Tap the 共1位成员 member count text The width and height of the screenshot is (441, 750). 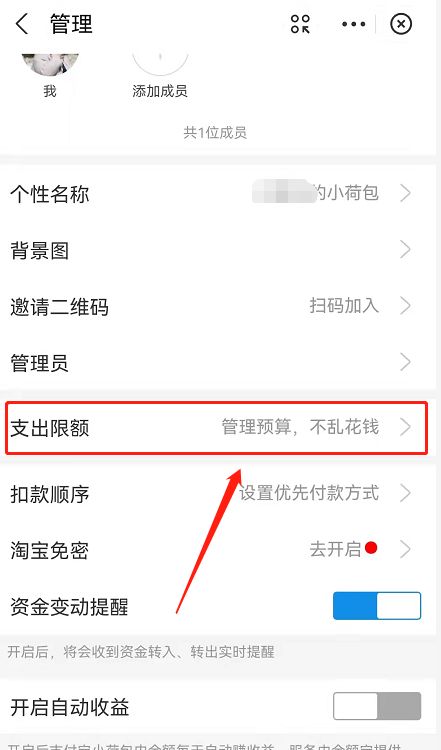tap(215, 132)
